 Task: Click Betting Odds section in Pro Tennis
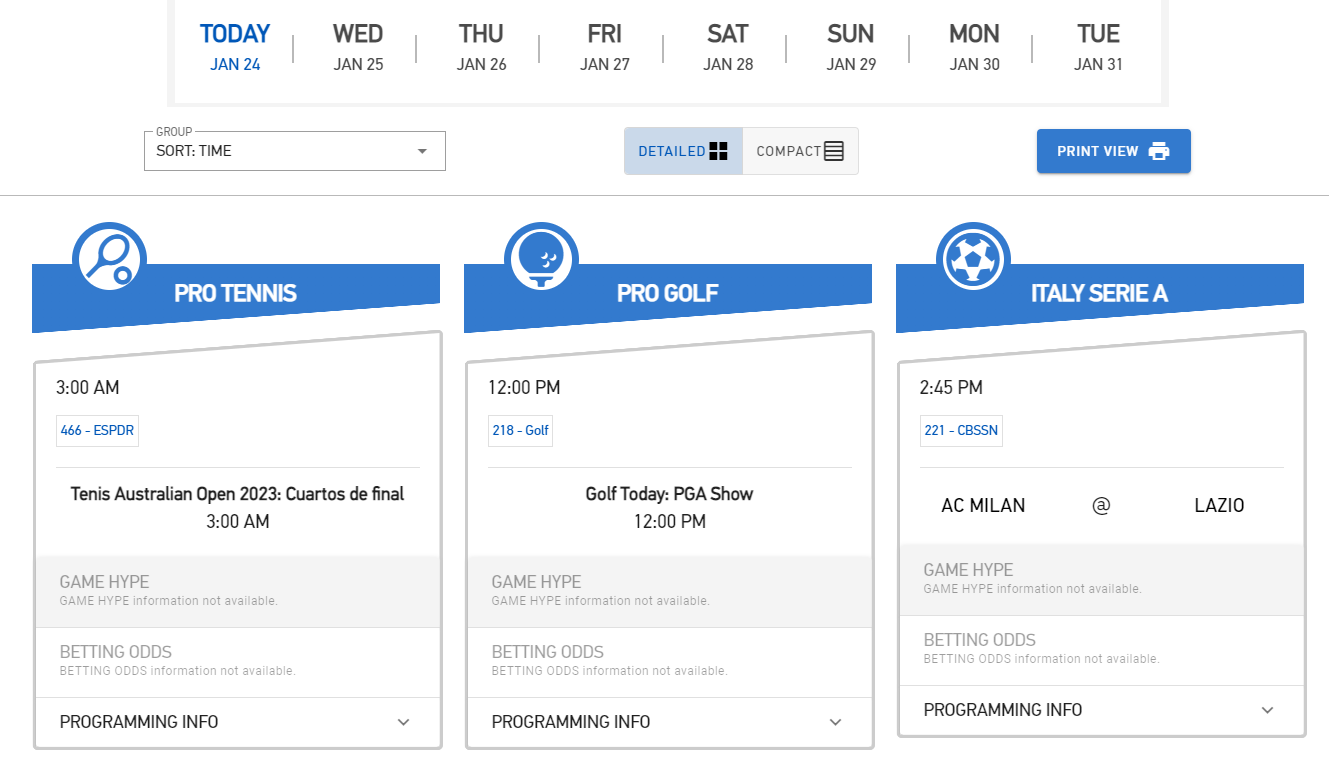point(237,662)
